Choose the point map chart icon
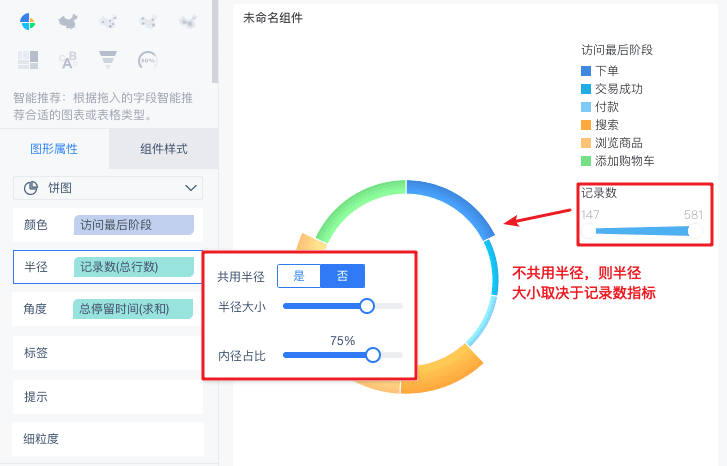The height and width of the screenshot is (466, 727). coord(108,21)
